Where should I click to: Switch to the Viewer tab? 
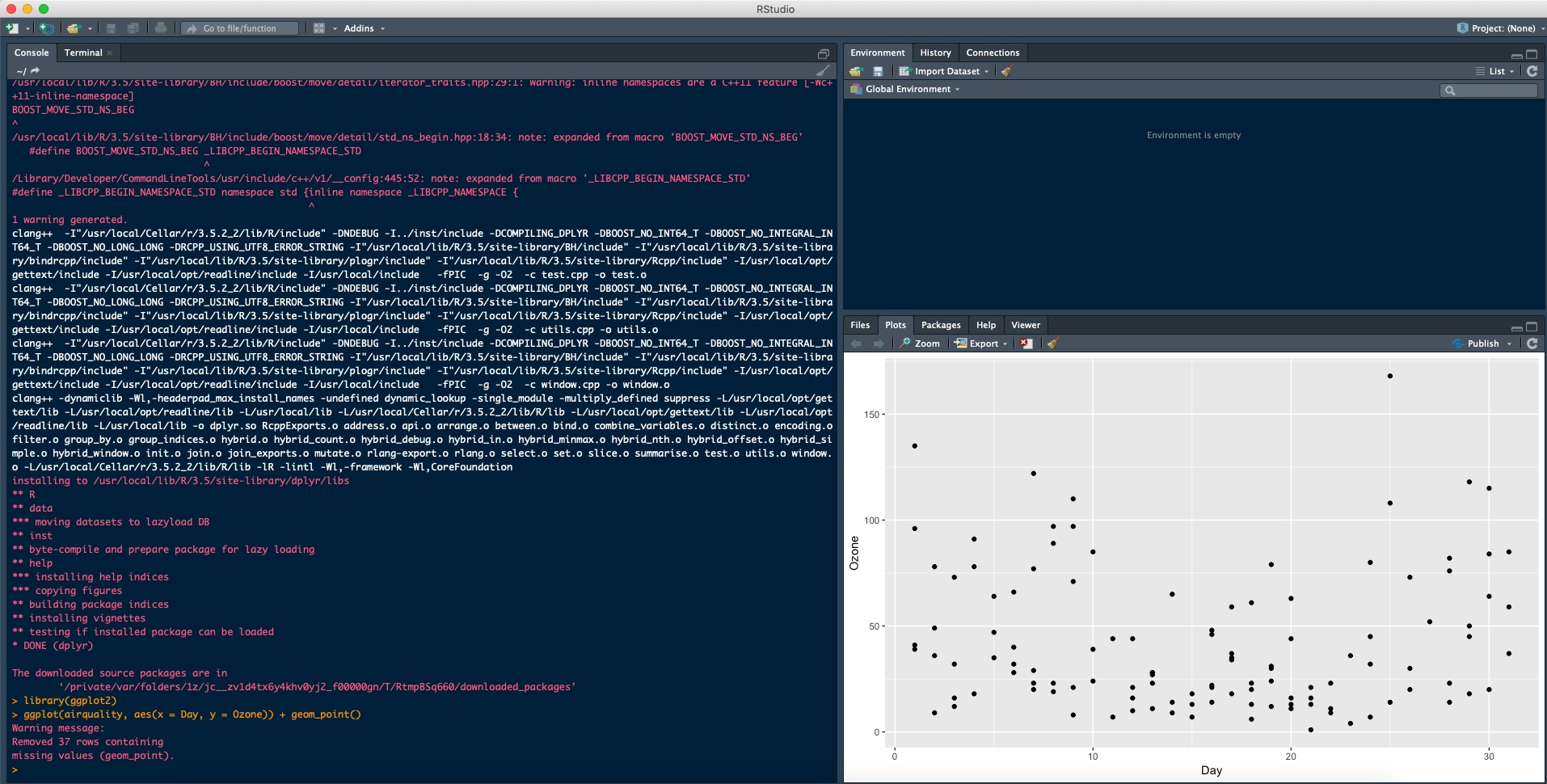[x=1025, y=325]
